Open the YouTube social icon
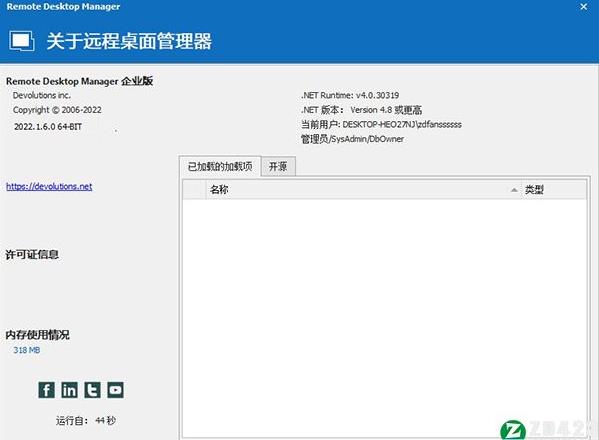The width and height of the screenshot is (599, 440). [115, 390]
